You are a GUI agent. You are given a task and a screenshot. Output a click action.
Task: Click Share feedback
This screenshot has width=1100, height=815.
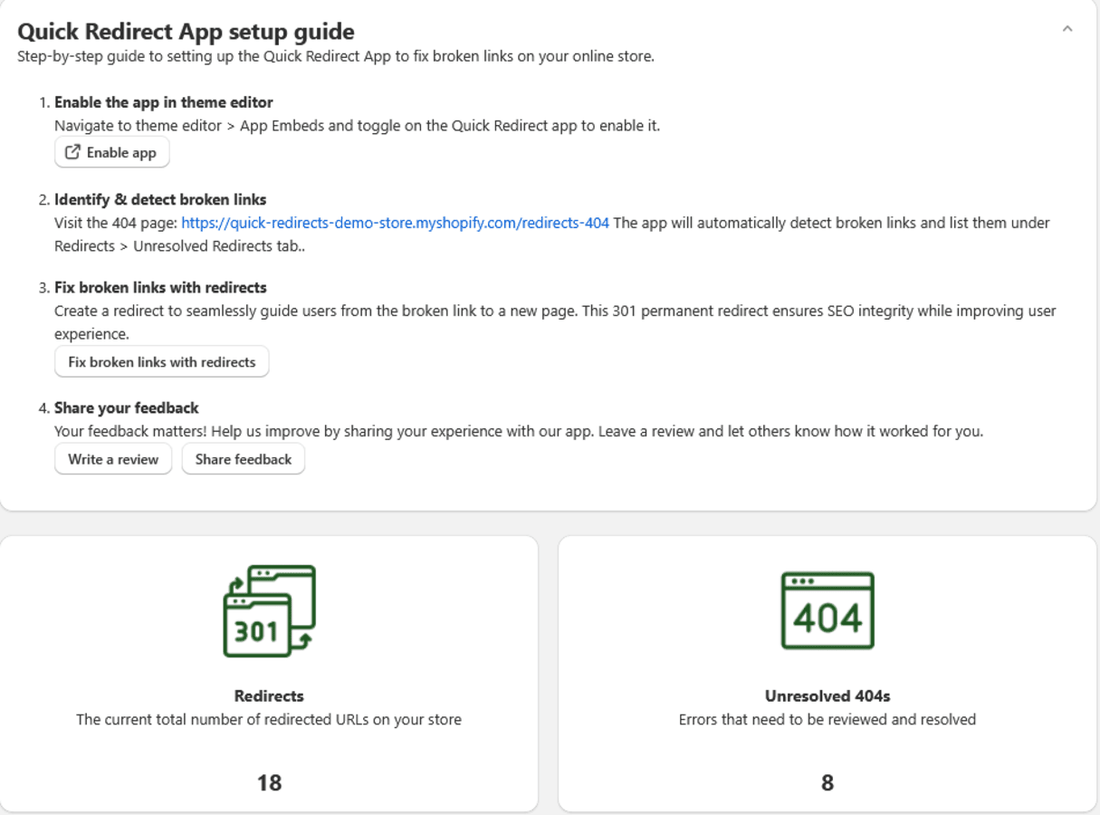[243, 459]
